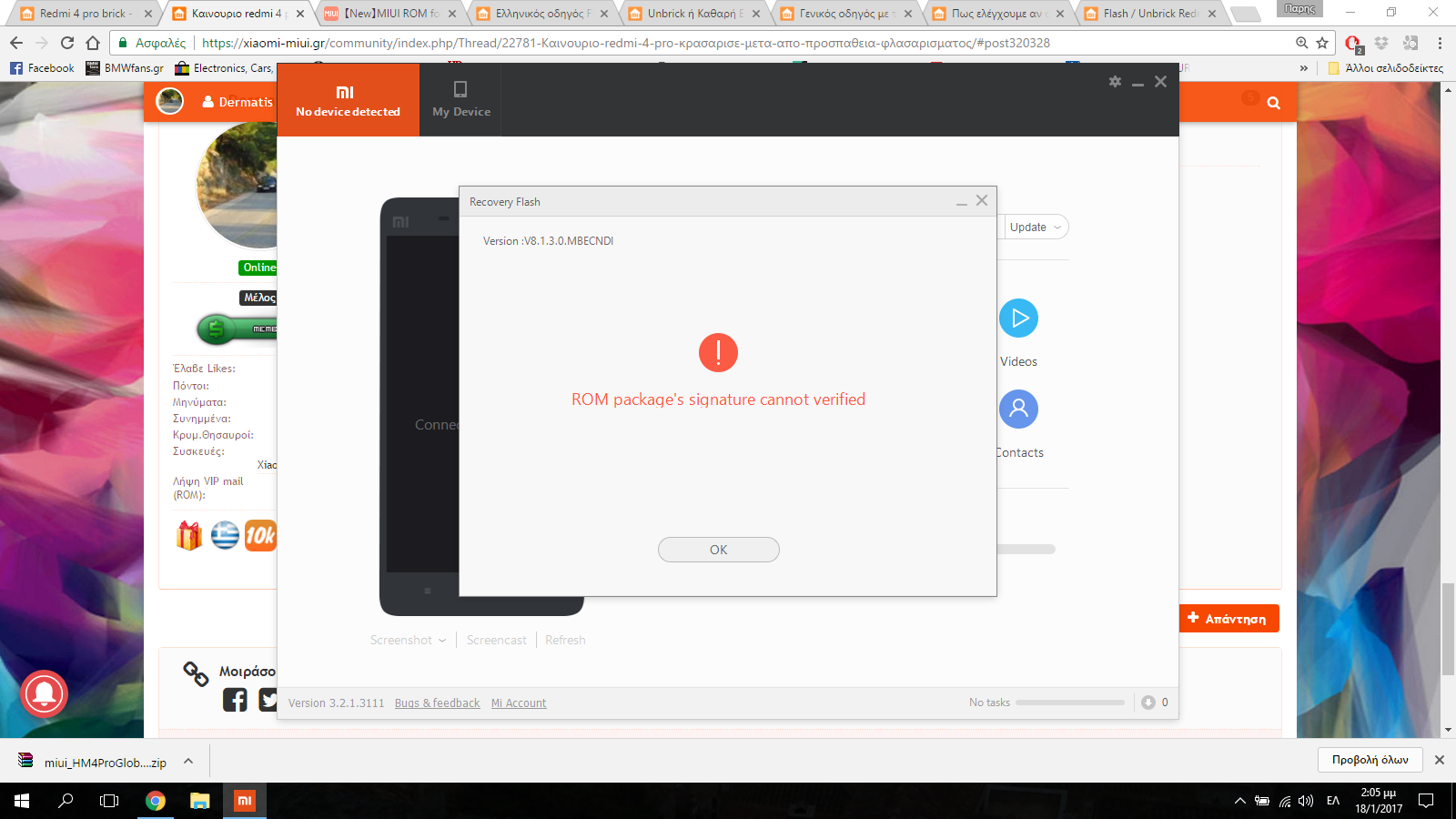The image size is (1456, 819).
Task: Click the Version :V8.1.3.0.MBECNDI text
Action: (548, 241)
